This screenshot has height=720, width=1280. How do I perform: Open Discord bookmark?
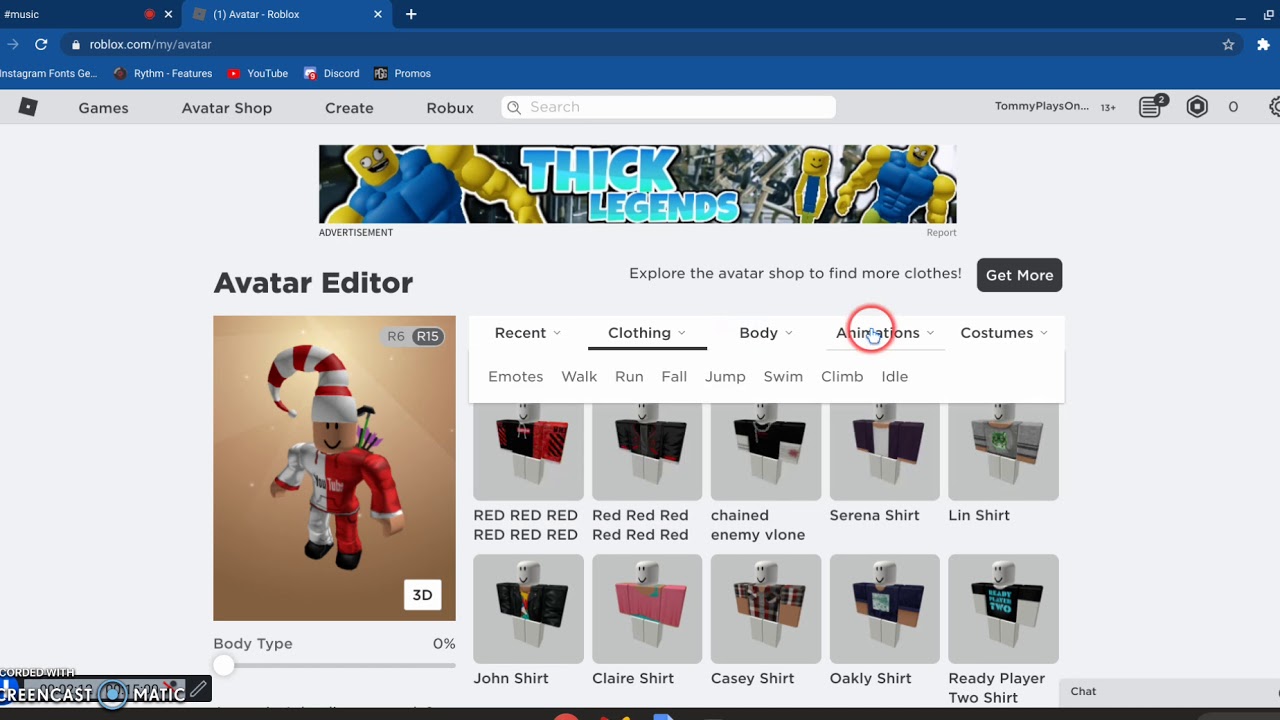click(x=332, y=73)
